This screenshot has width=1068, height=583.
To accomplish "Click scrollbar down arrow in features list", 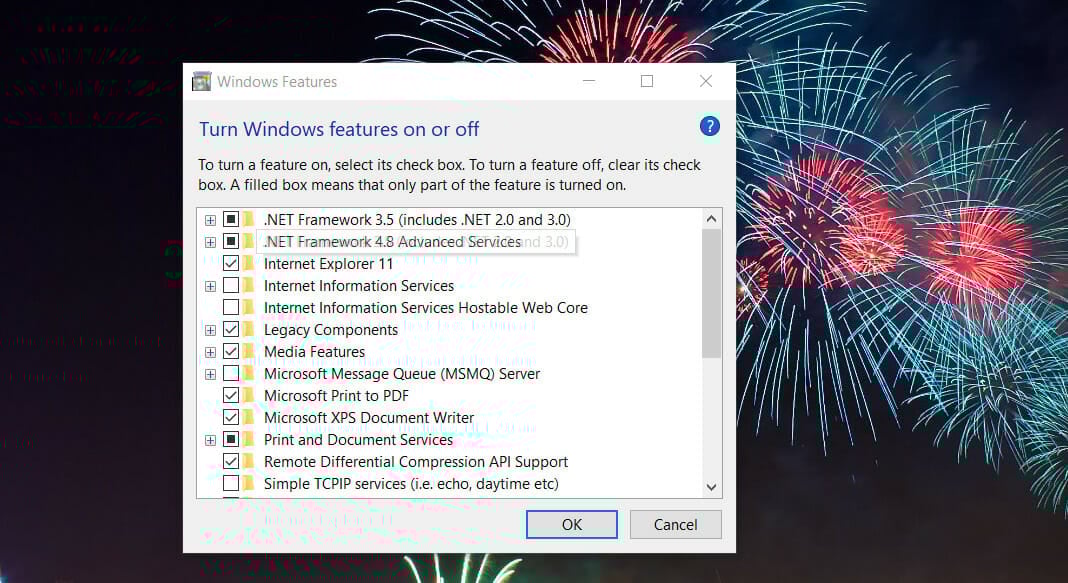I will 711,487.
